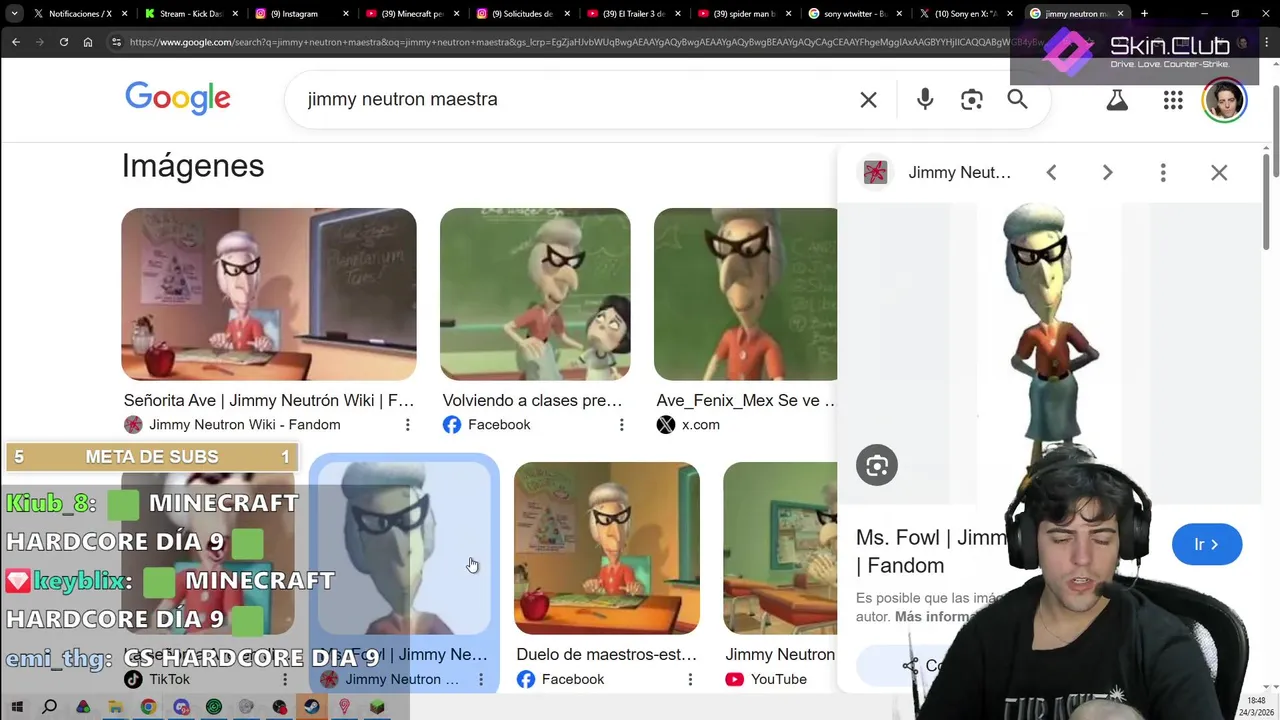Open more options for Señorita Ave result
The image size is (1280, 720).
click(407, 425)
